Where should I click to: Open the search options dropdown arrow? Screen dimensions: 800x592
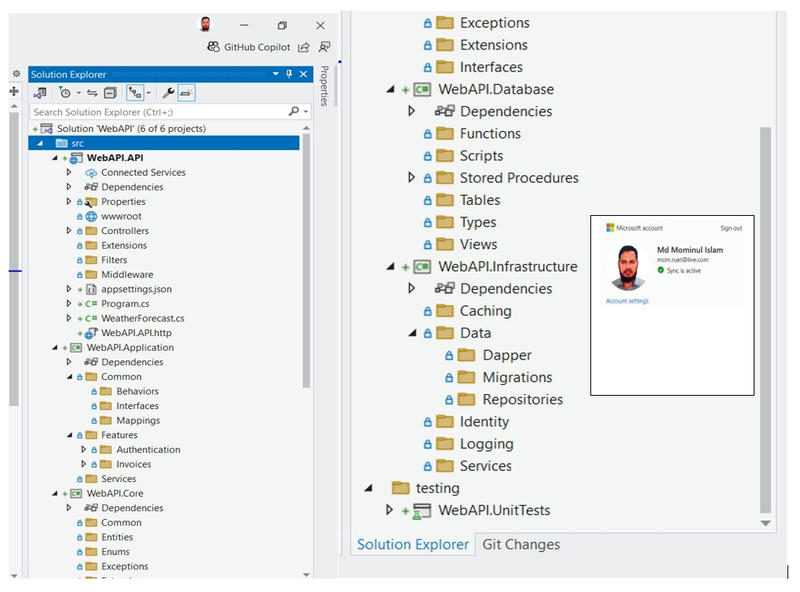coord(306,111)
